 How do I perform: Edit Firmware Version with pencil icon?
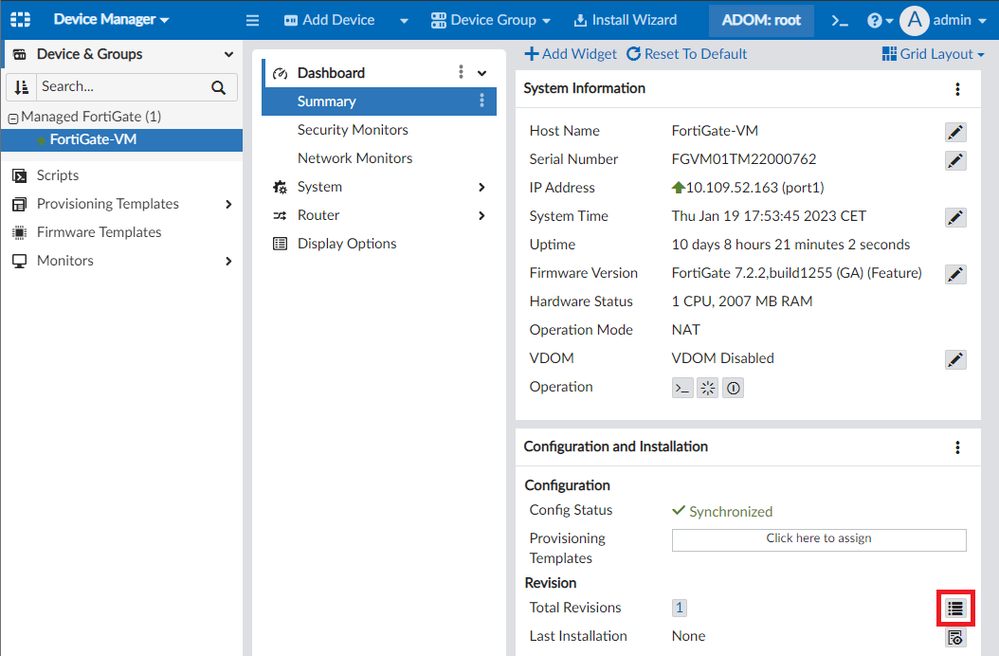[955, 274]
